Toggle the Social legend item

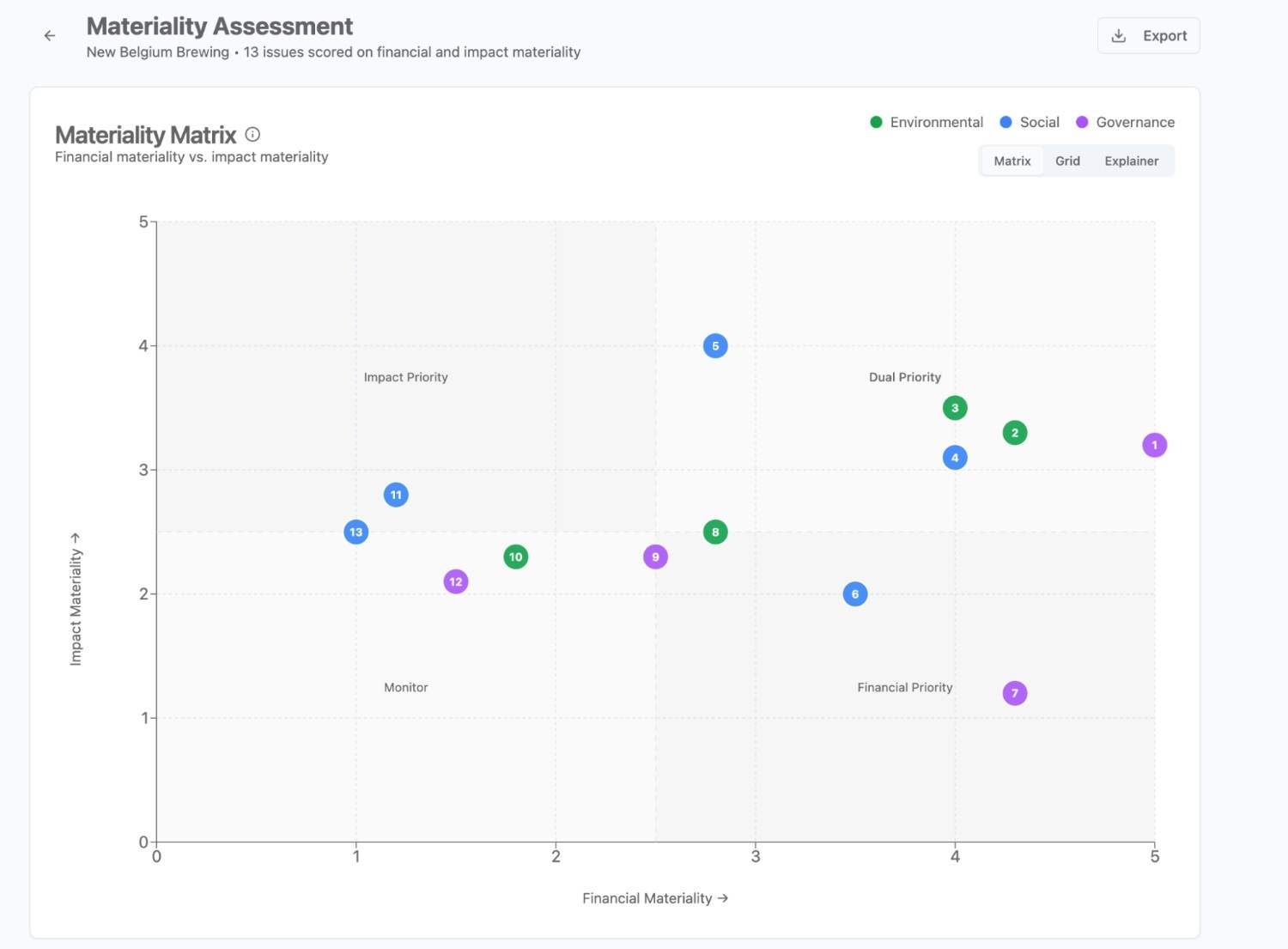coord(1030,122)
